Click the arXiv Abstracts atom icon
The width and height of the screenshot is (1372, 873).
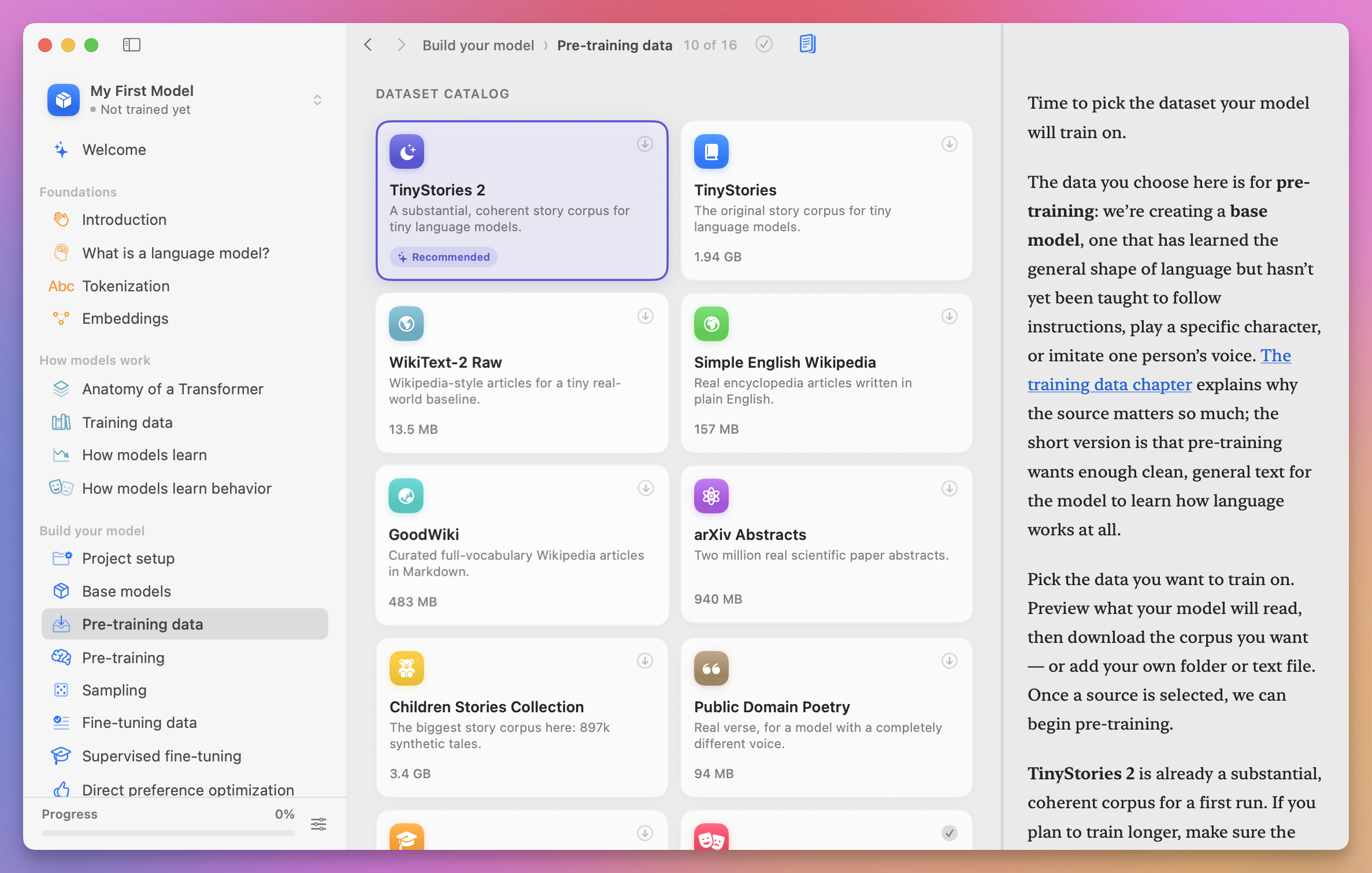pos(711,496)
